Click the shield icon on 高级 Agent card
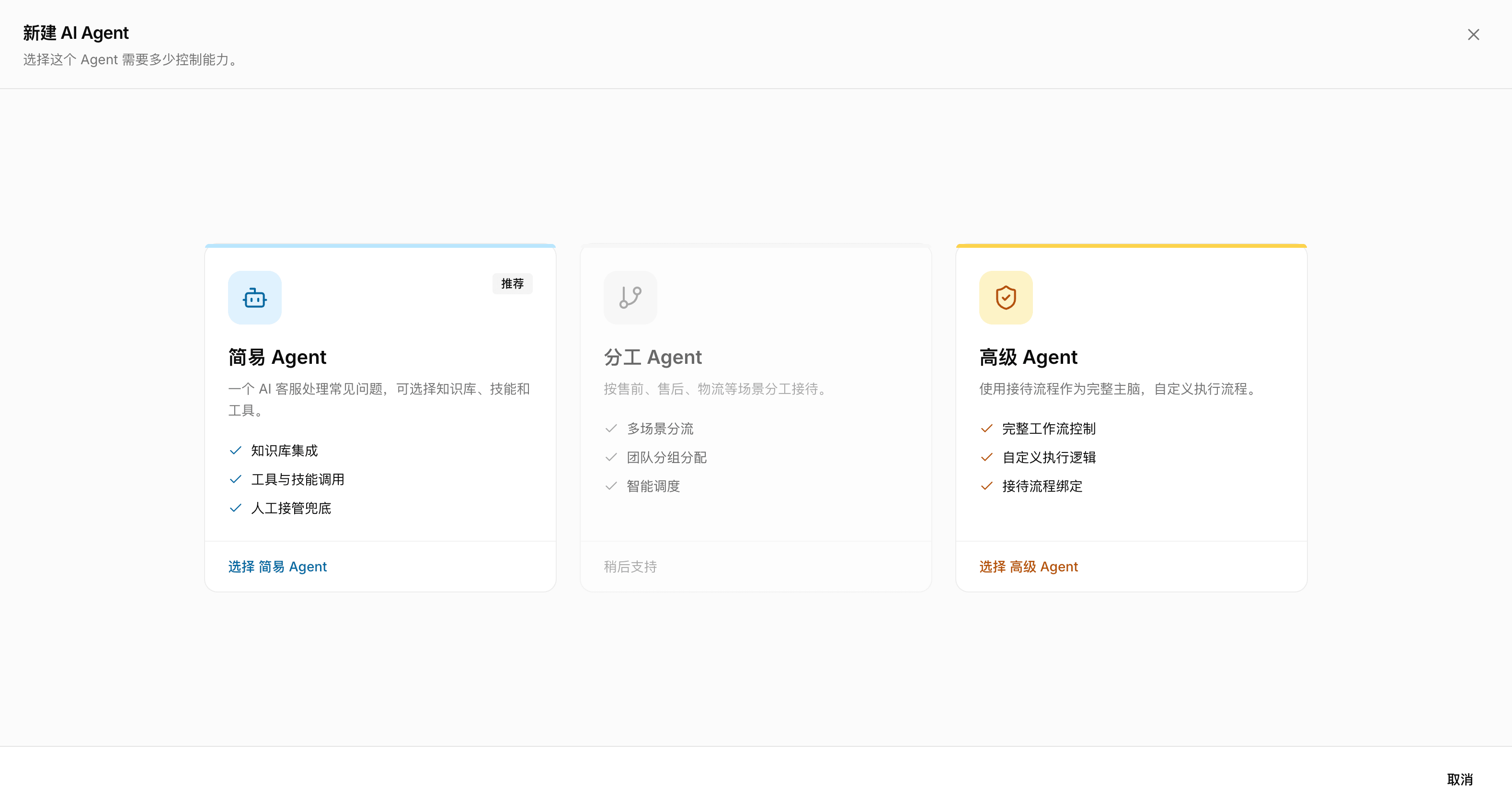Screen dimensions: 1512x812 point(1006,298)
